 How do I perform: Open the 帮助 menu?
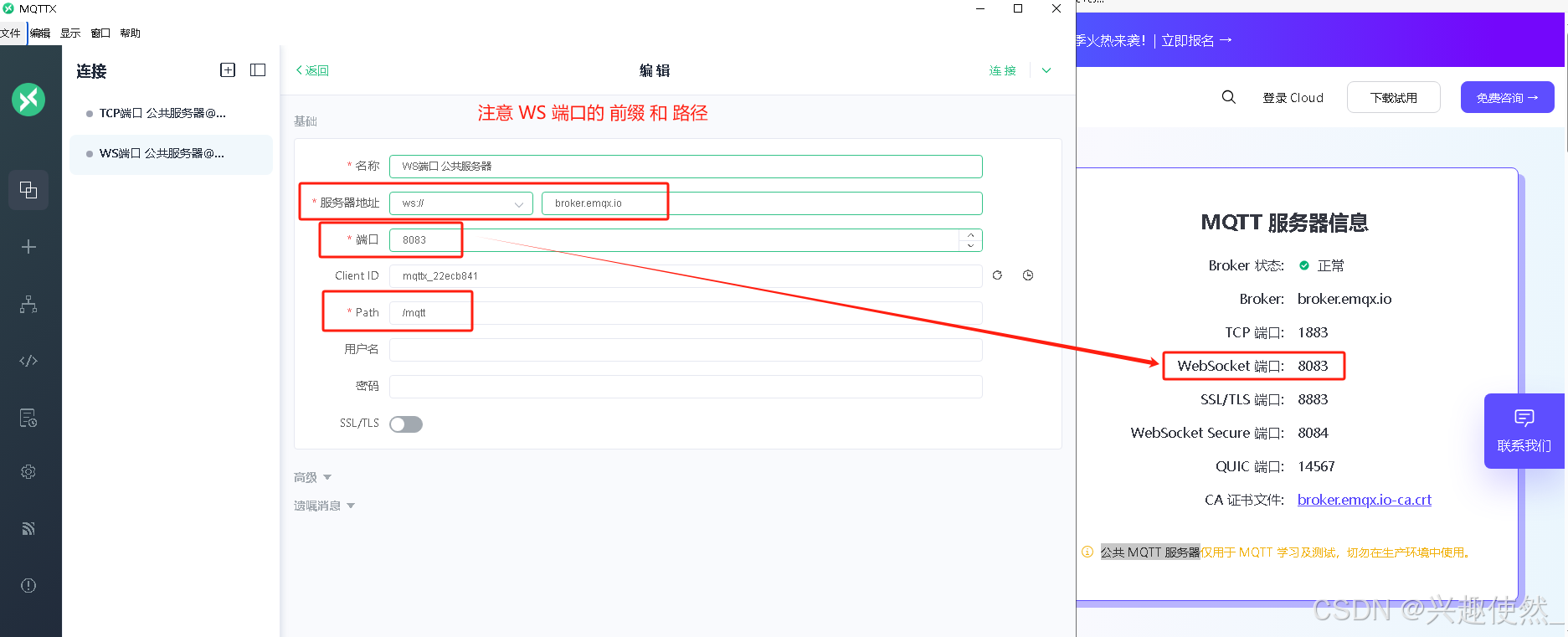point(130,33)
